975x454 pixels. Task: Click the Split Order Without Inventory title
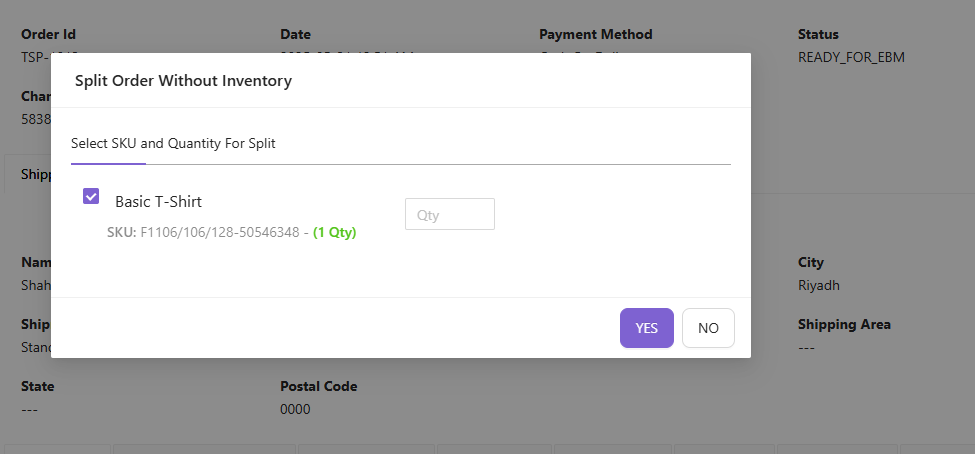pyautogui.click(x=183, y=81)
